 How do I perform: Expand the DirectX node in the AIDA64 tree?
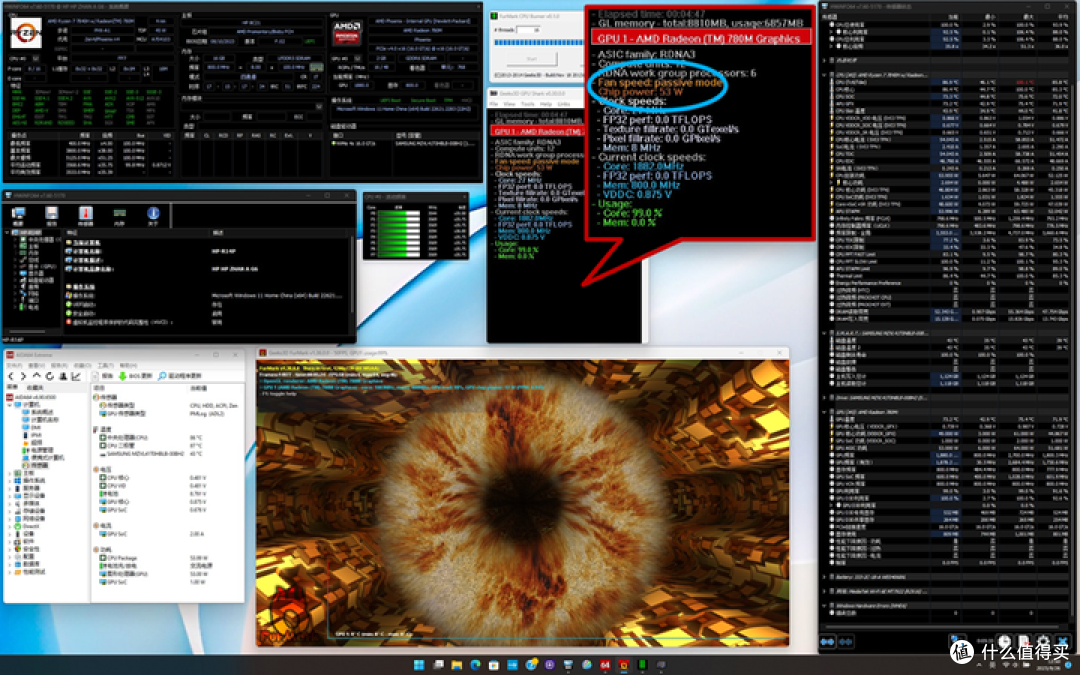click(10, 526)
